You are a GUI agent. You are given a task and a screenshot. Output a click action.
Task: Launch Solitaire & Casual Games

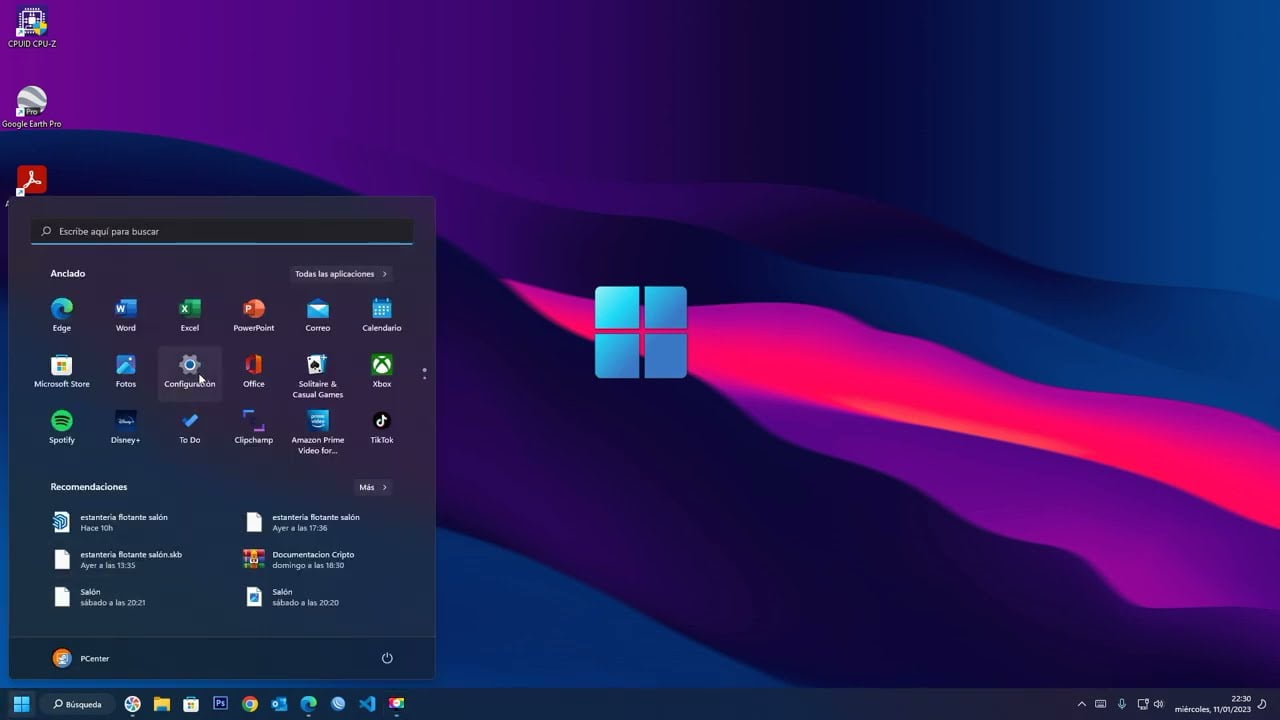coord(318,375)
